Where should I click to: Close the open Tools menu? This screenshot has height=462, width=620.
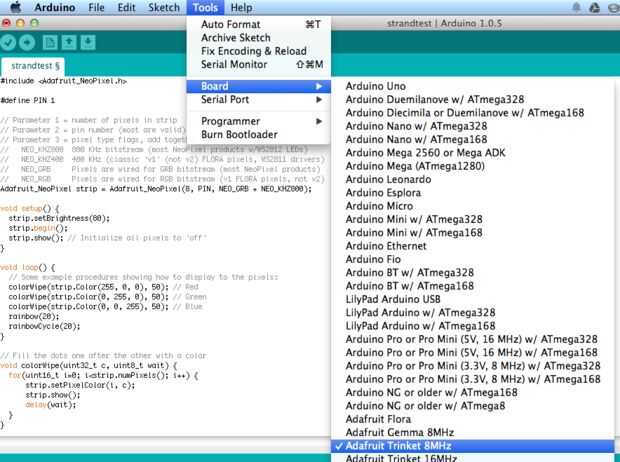coord(205,8)
